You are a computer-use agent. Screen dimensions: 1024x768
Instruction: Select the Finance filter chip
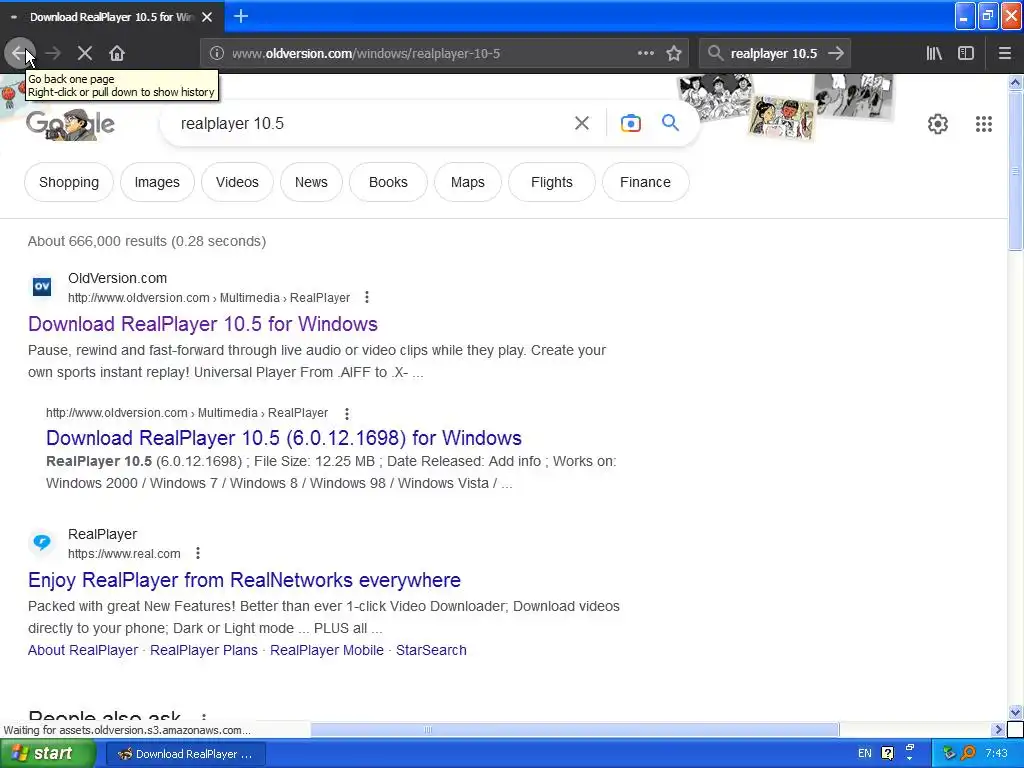click(x=645, y=182)
